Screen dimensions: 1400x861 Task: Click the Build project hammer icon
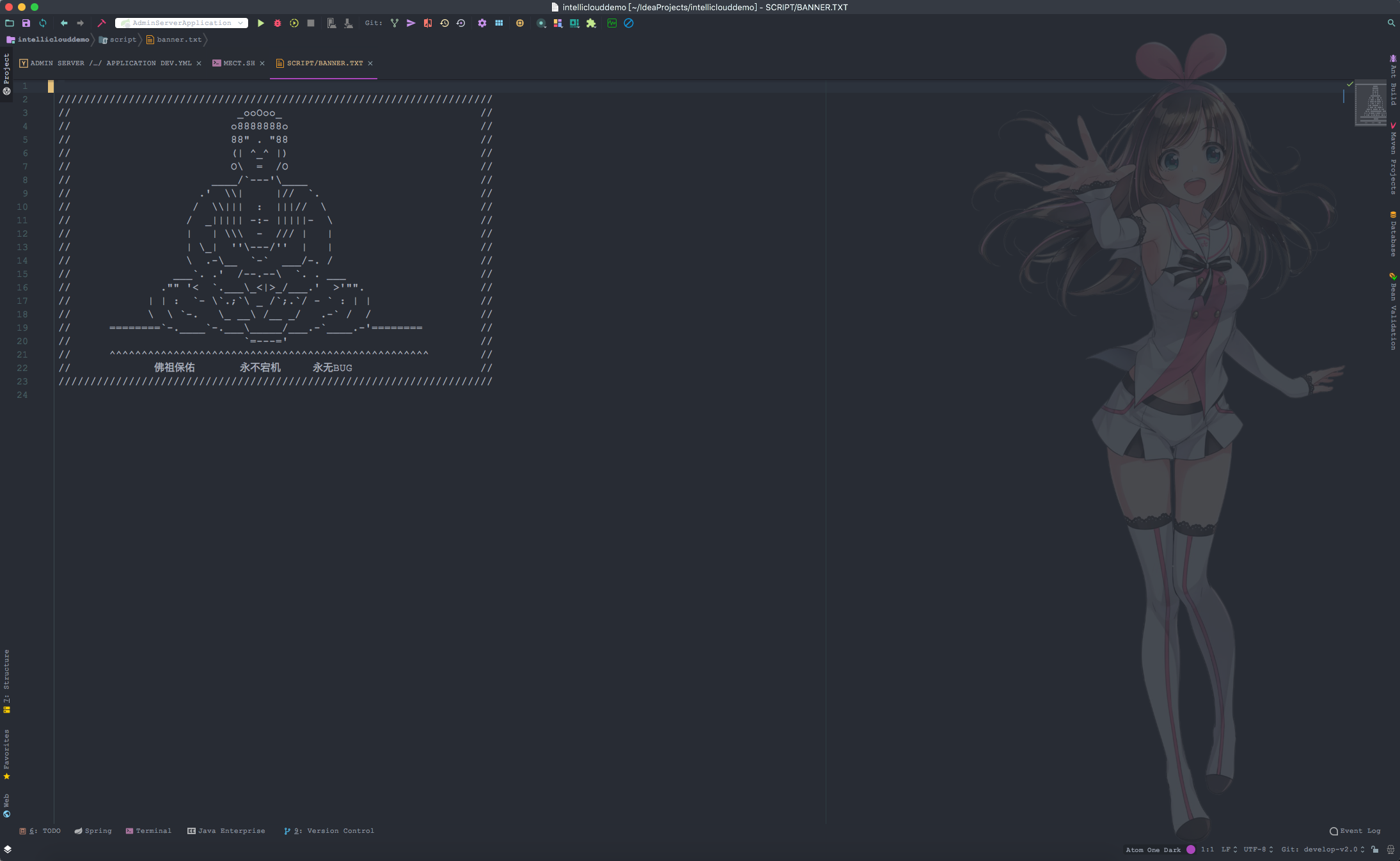[101, 23]
